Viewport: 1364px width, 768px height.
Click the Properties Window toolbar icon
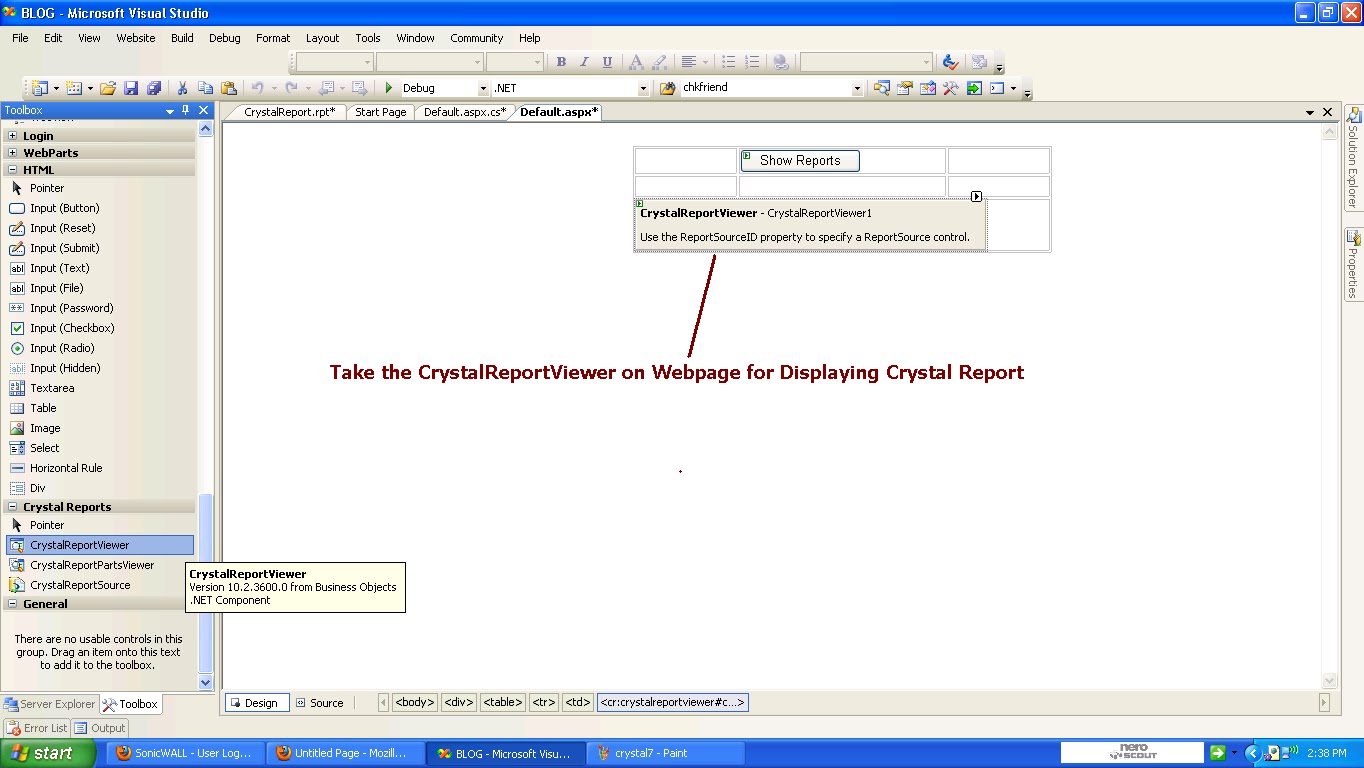(x=905, y=88)
